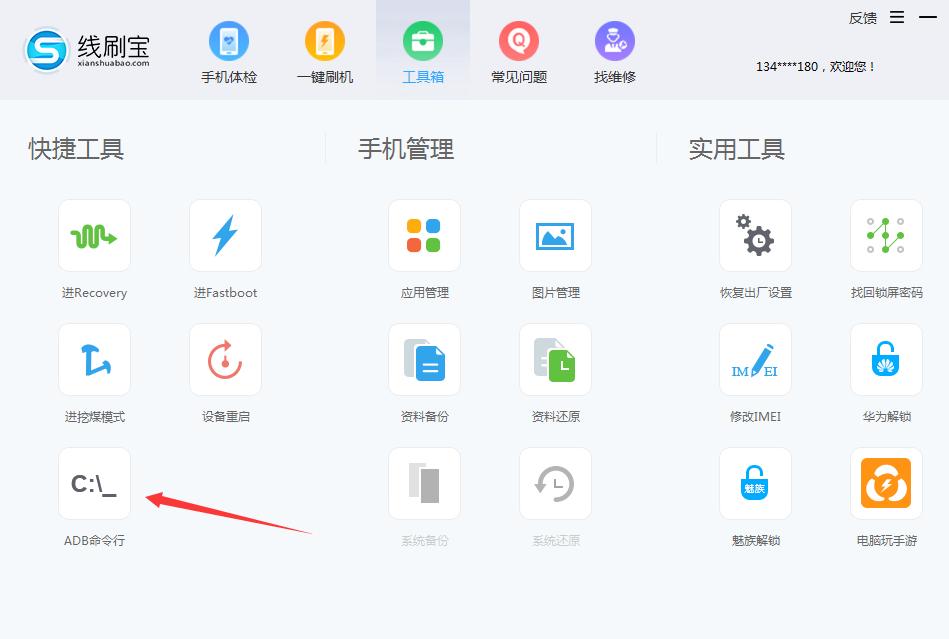Switch to the 一键刷机 tab
The width and height of the screenshot is (949, 639).
[x=325, y=50]
